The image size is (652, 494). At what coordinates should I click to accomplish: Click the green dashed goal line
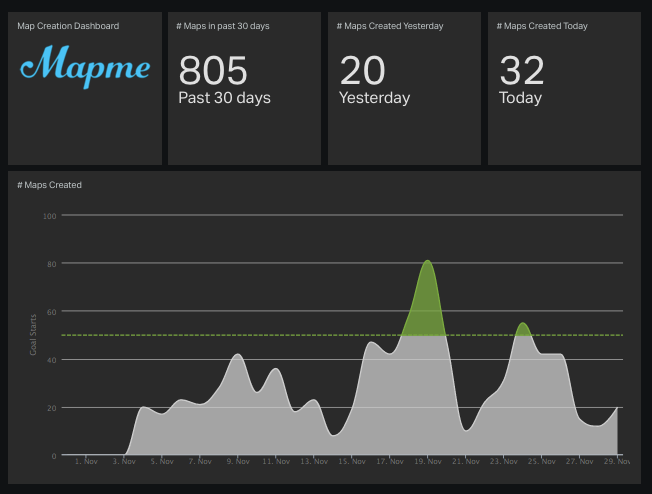342,335
